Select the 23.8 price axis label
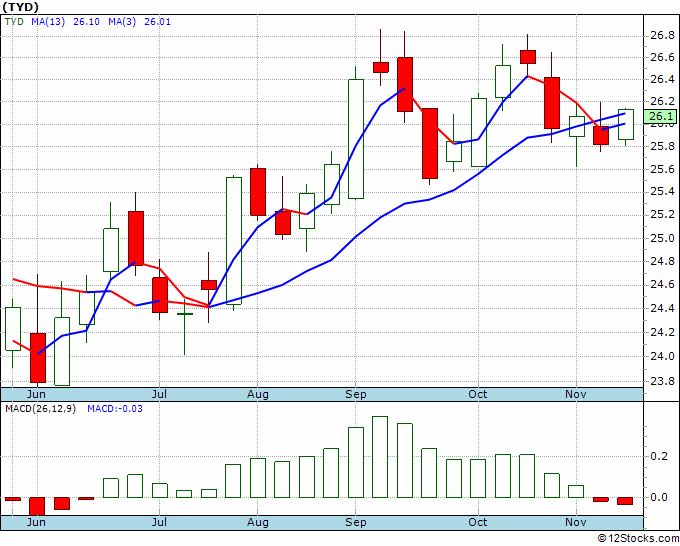The image size is (680, 546). pos(662,381)
